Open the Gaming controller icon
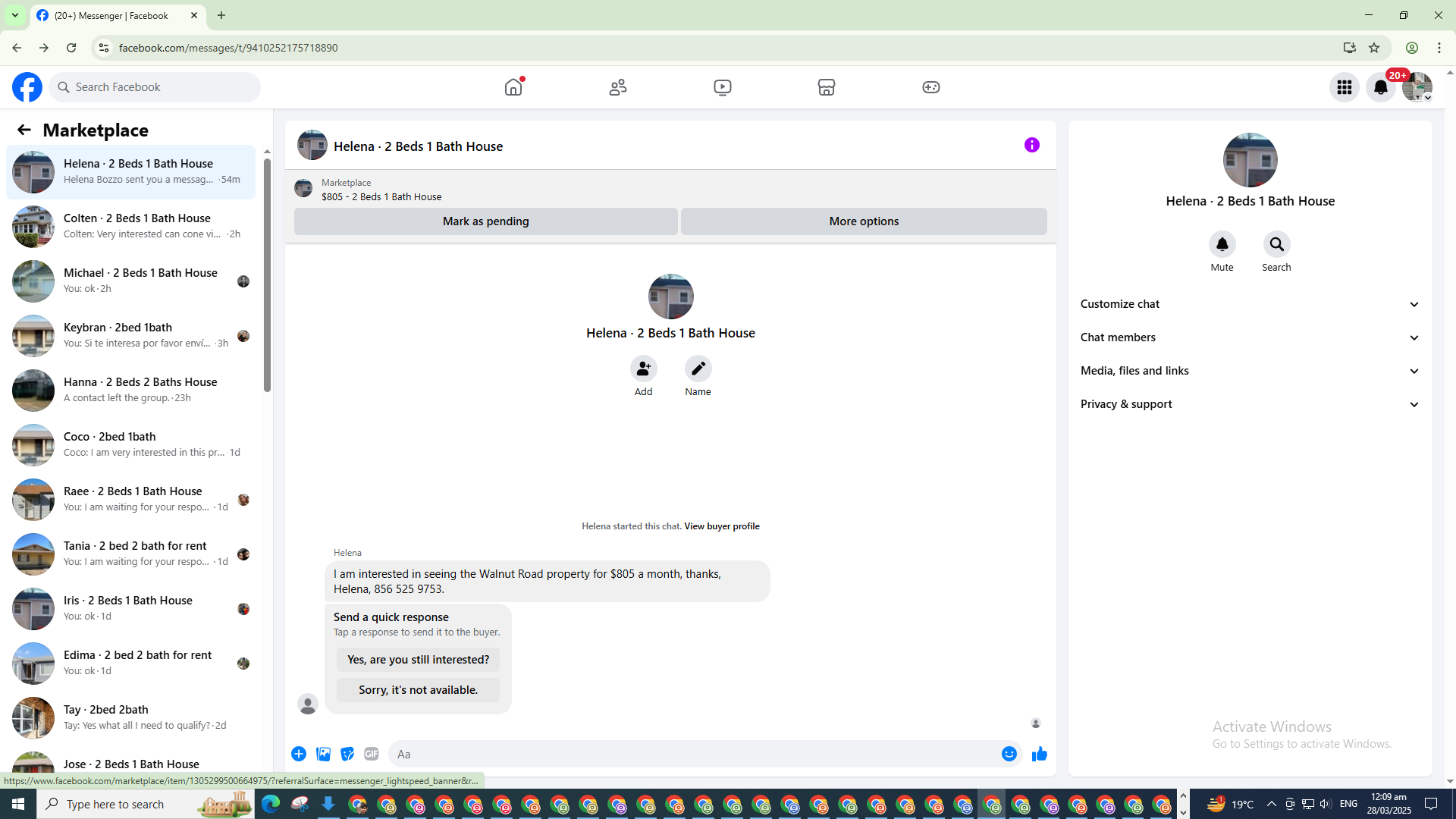Screen dimensions: 1456x819 point(931,87)
